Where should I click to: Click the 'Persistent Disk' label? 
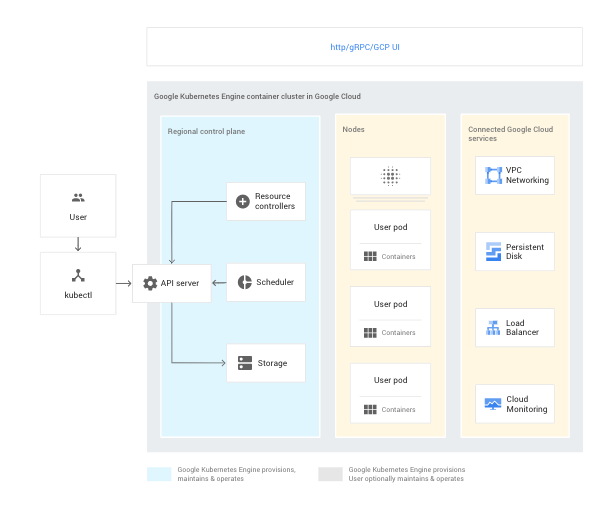tap(525, 252)
